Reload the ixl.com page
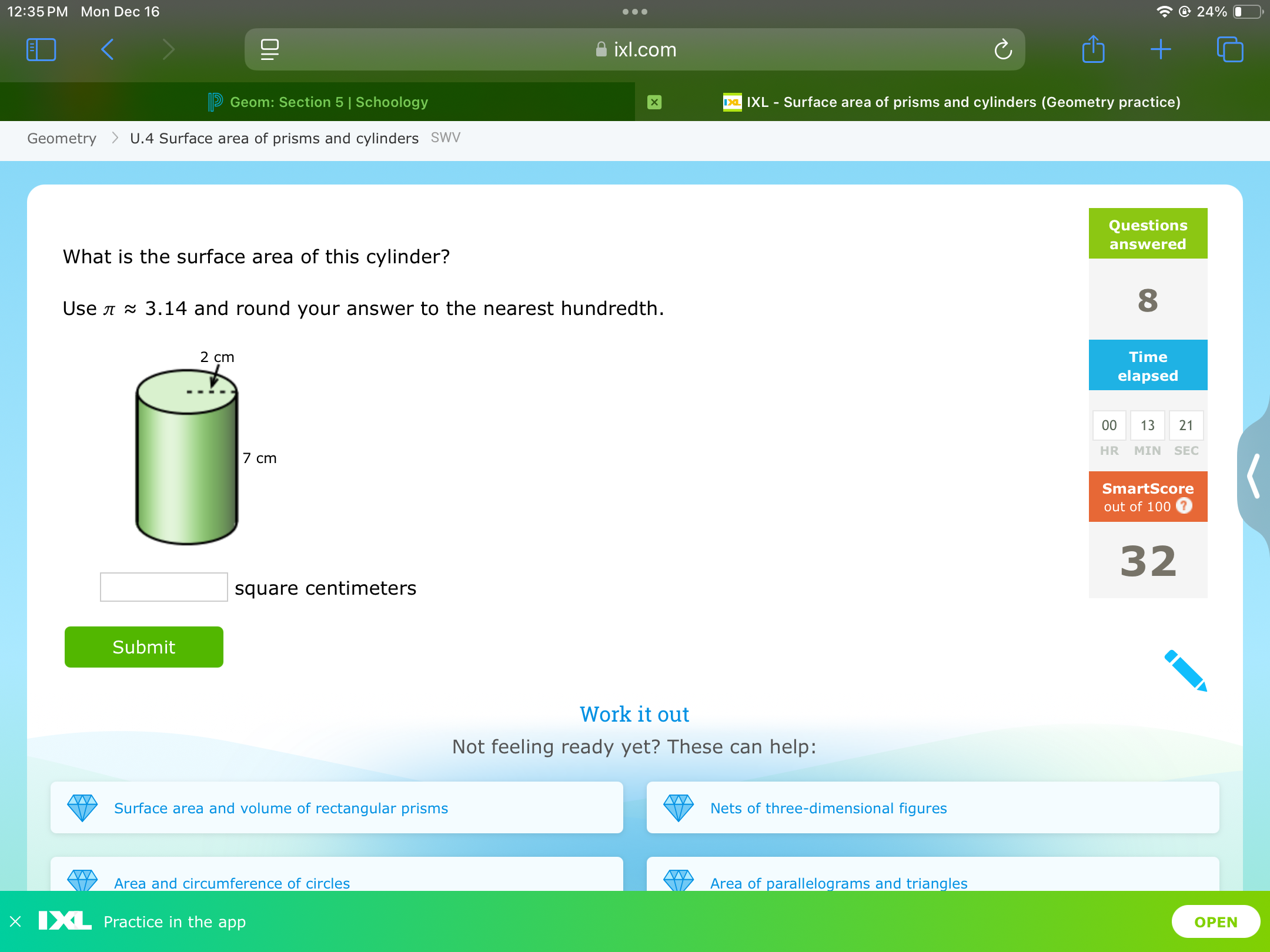Viewport: 1270px width, 952px height. (1003, 50)
